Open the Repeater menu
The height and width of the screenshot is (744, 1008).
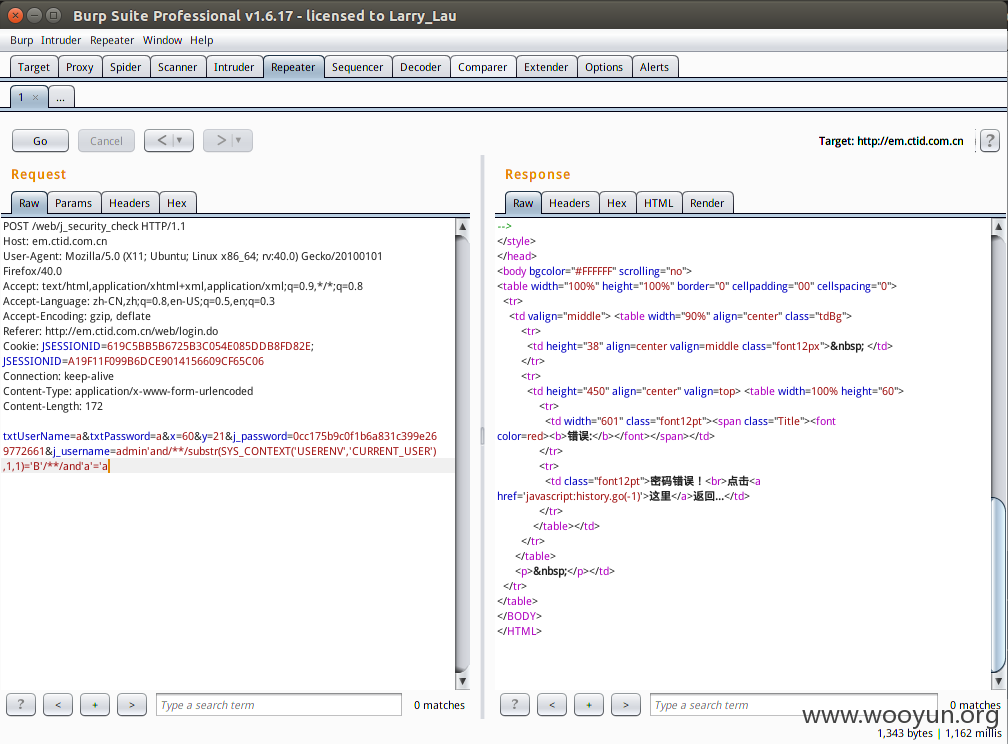pyautogui.click(x=112, y=40)
